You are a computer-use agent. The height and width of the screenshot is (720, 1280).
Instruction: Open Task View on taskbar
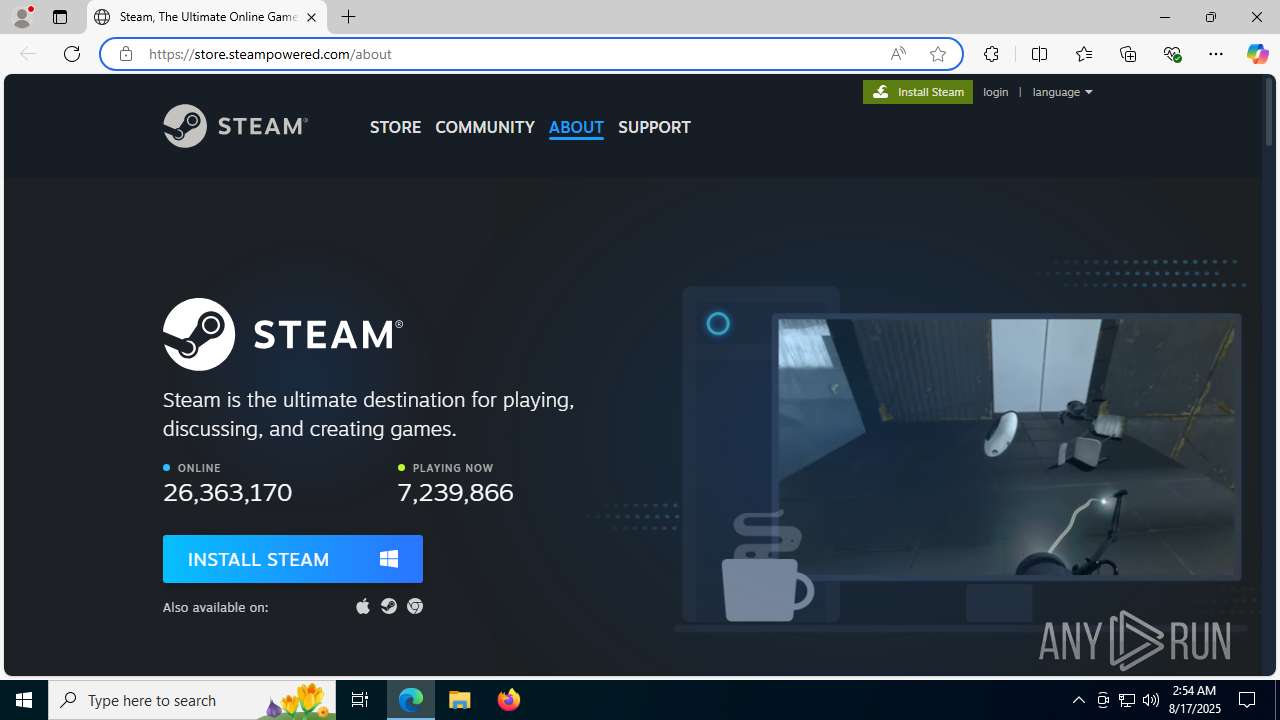point(360,700)
